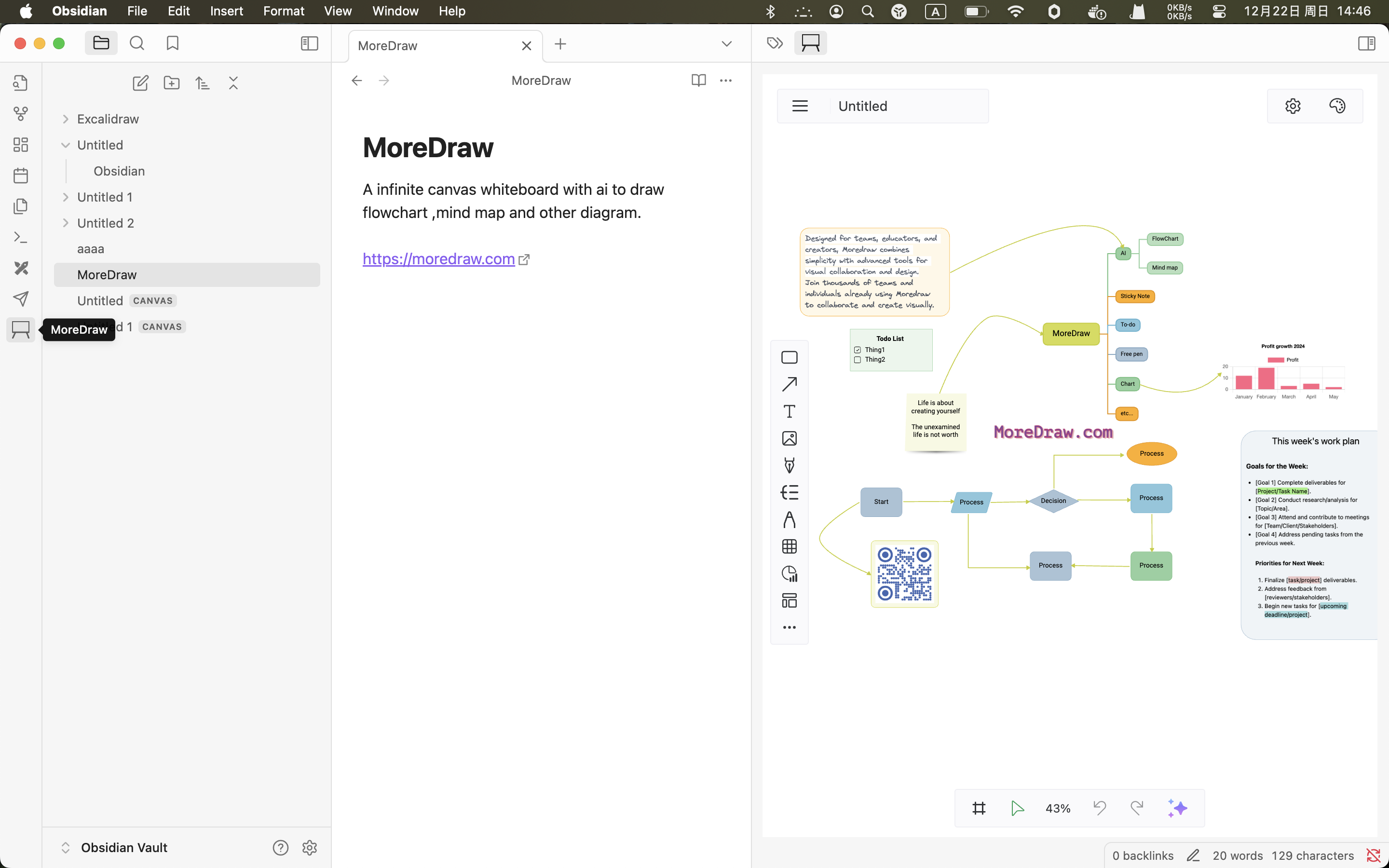Select the mind map tool

click(789, 492)
